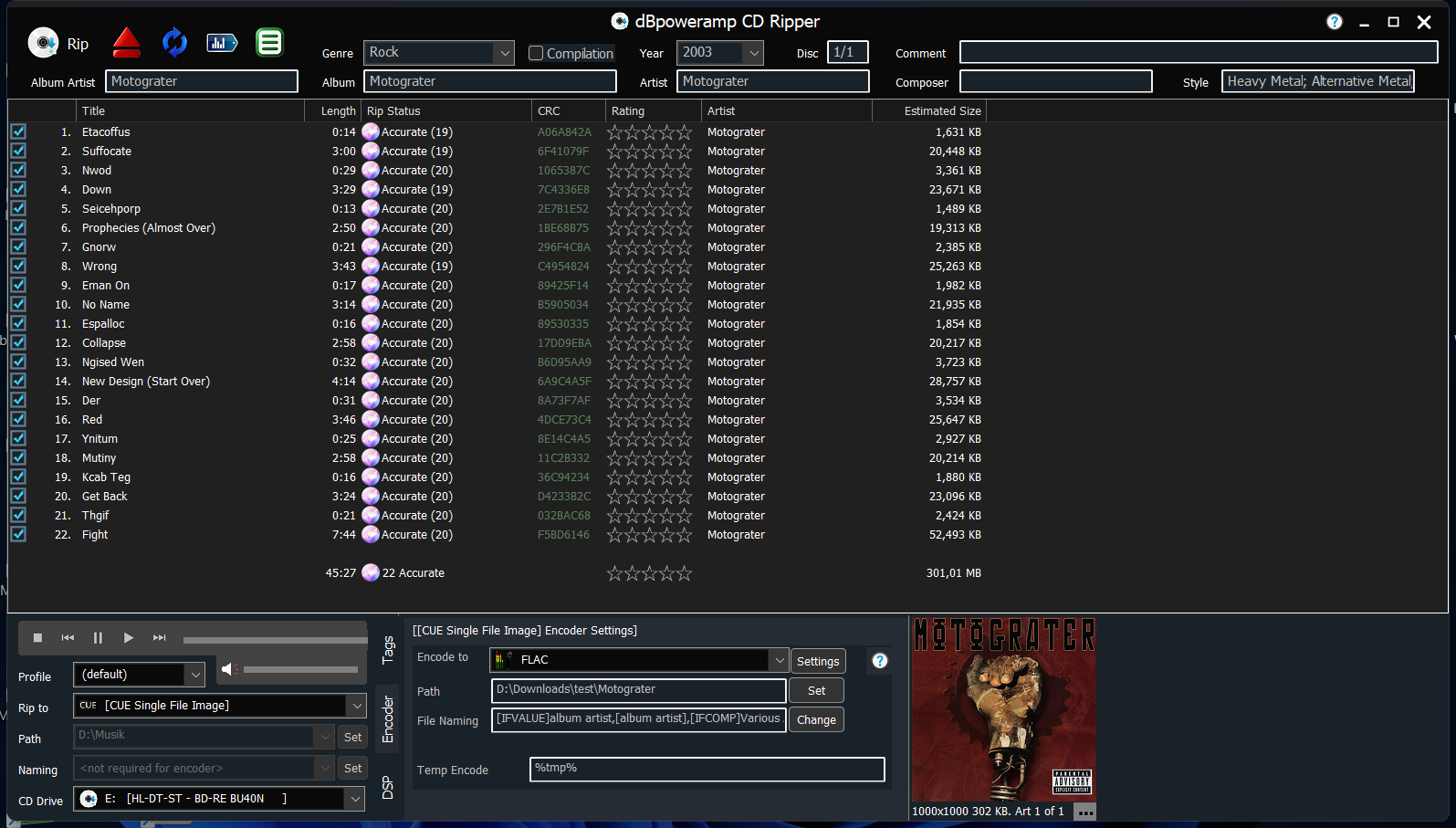Sort by the Estimated Size column header
The height and width of the screenshot is (828, 1456).
point(929,110)
